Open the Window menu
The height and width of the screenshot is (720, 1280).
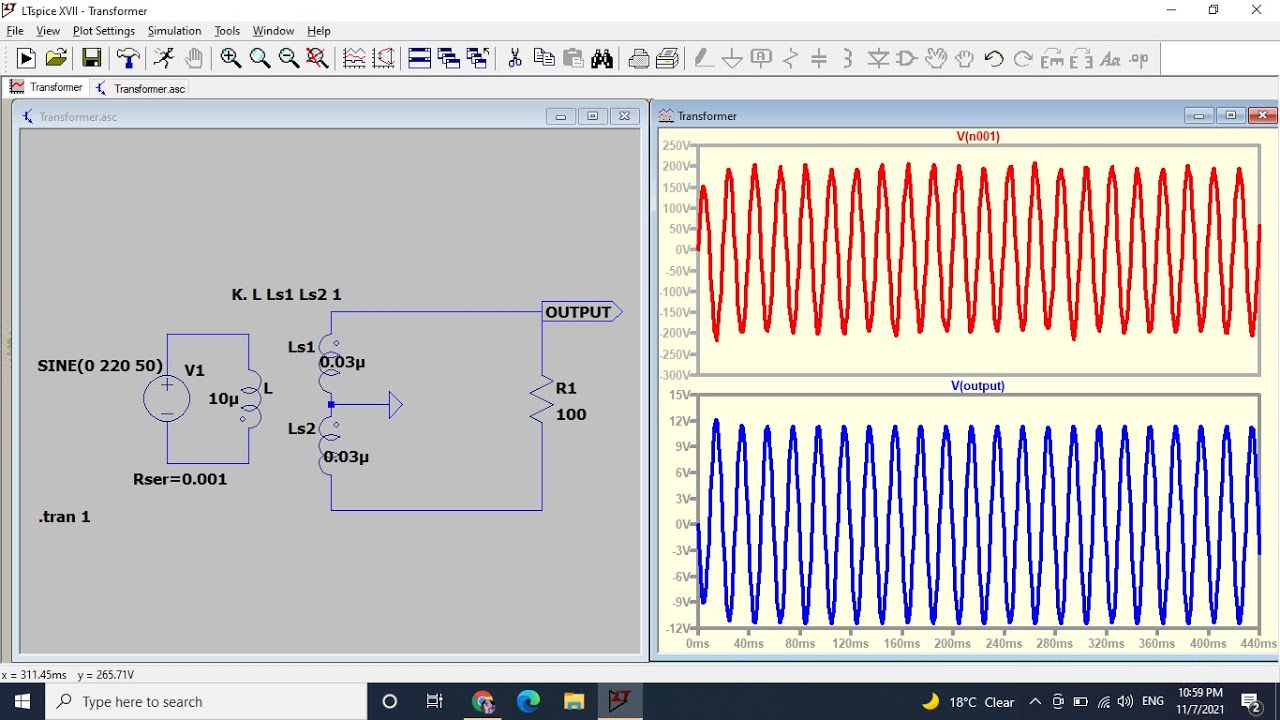pyautogui.click(x=273, y=31)
